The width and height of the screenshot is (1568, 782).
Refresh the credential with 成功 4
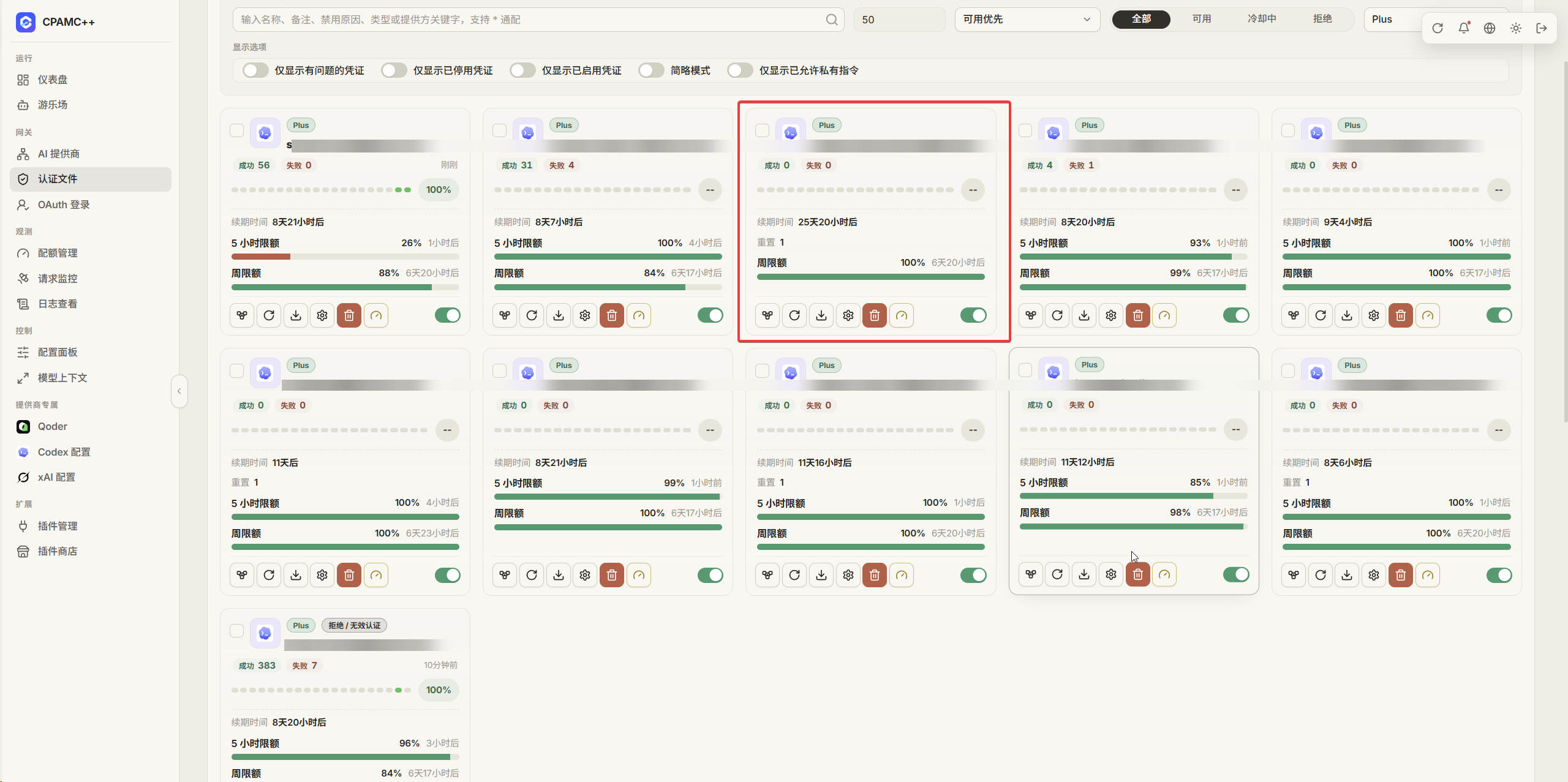pos(1057,315)
